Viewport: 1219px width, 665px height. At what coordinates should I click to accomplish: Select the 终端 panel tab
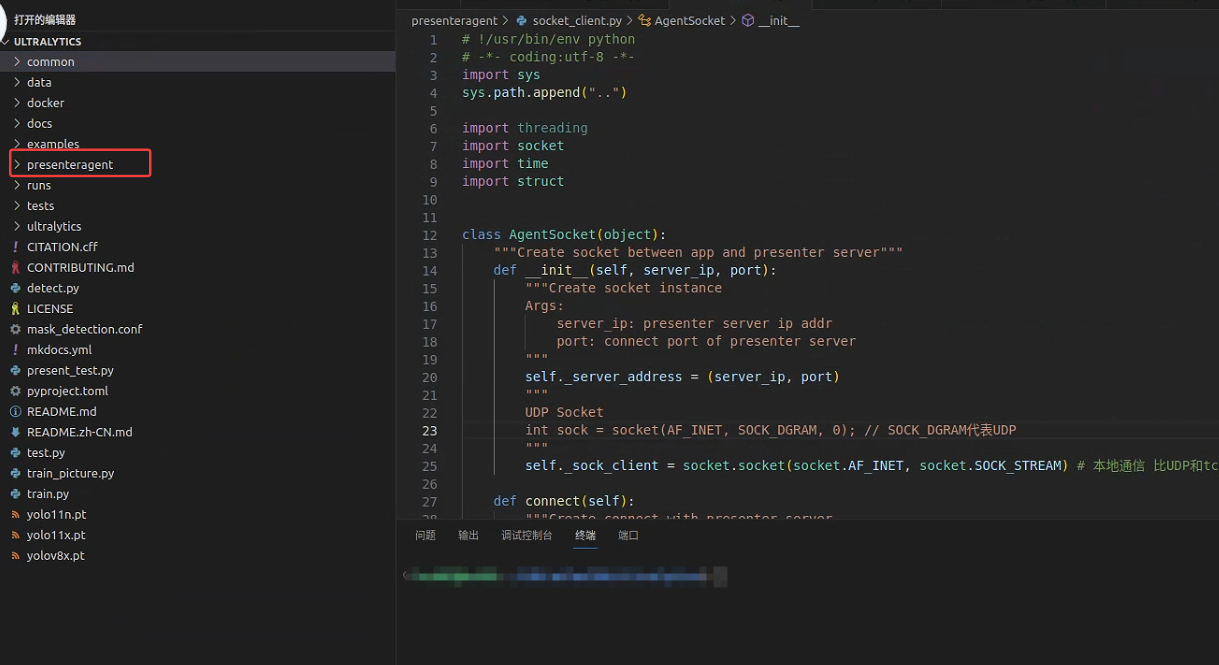tap(585, 535)
